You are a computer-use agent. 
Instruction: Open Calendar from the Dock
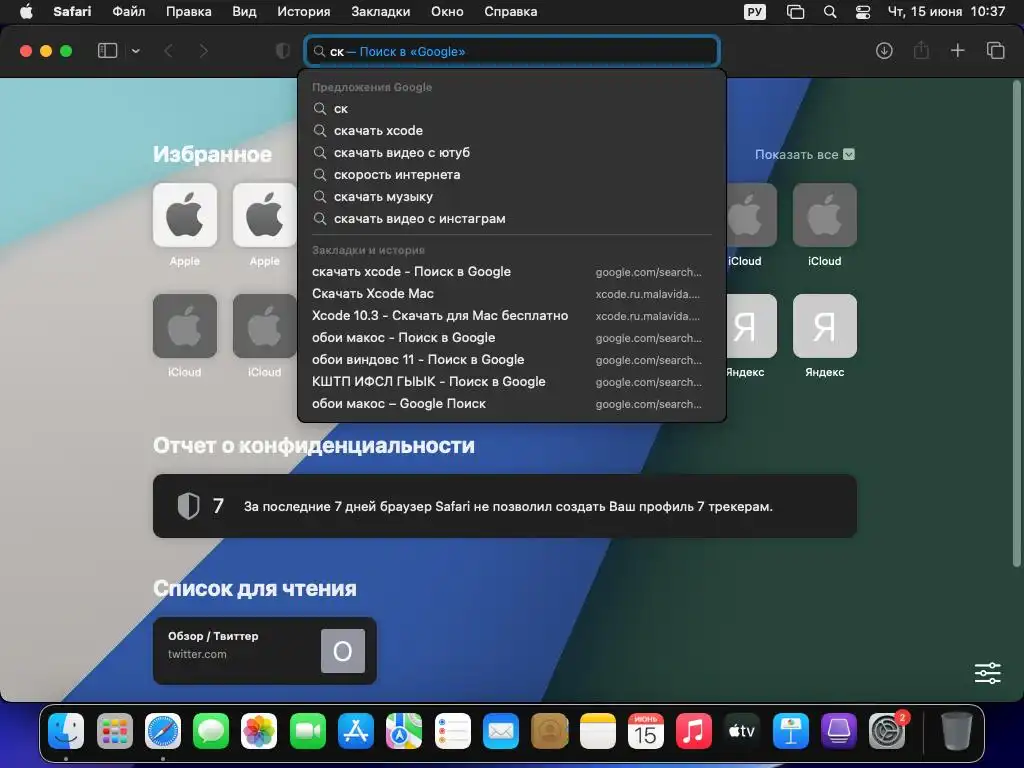pyautogui.click(x=646, y=731)
